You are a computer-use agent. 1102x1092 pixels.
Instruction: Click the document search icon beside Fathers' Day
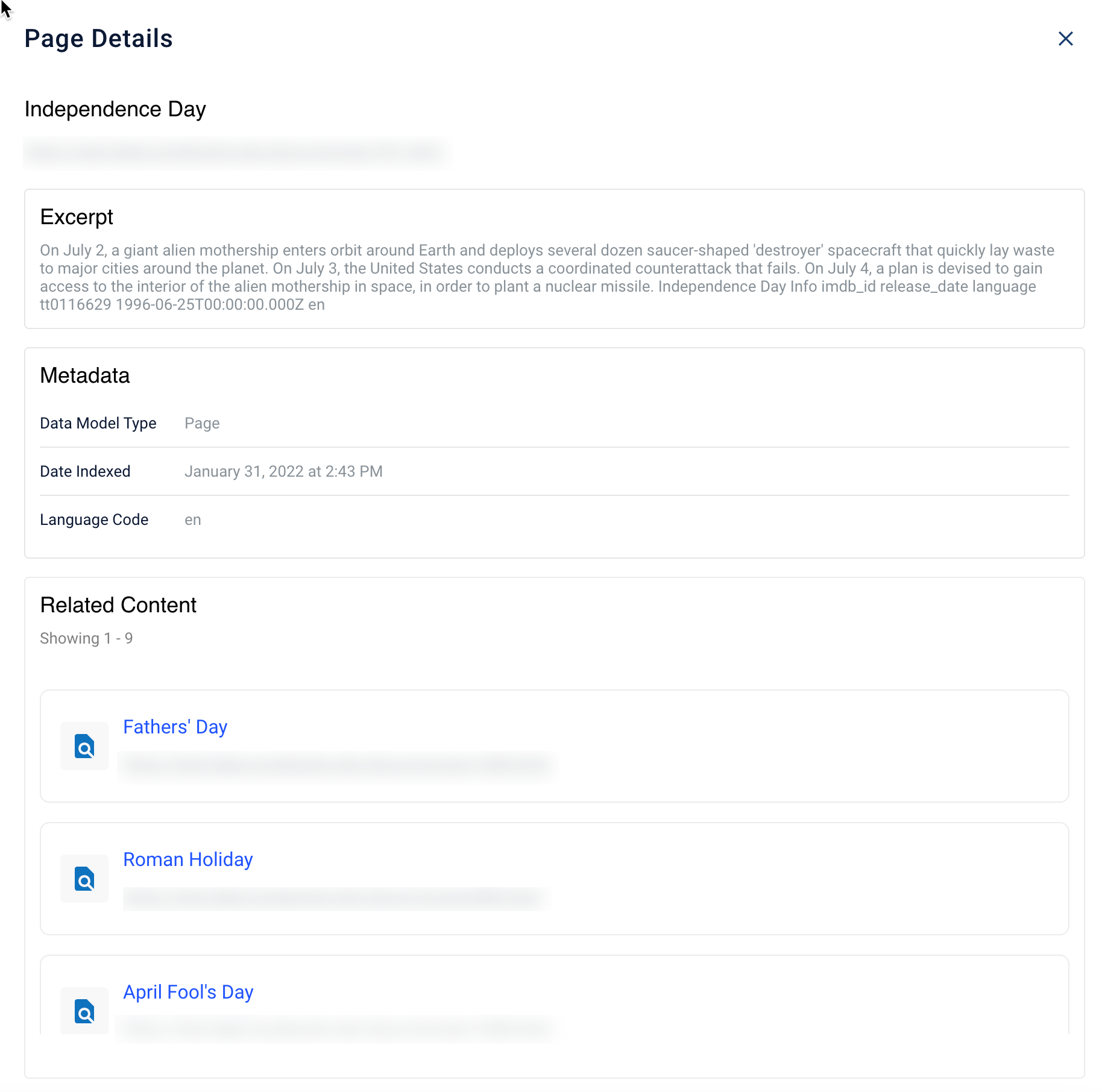pos(84,746)
